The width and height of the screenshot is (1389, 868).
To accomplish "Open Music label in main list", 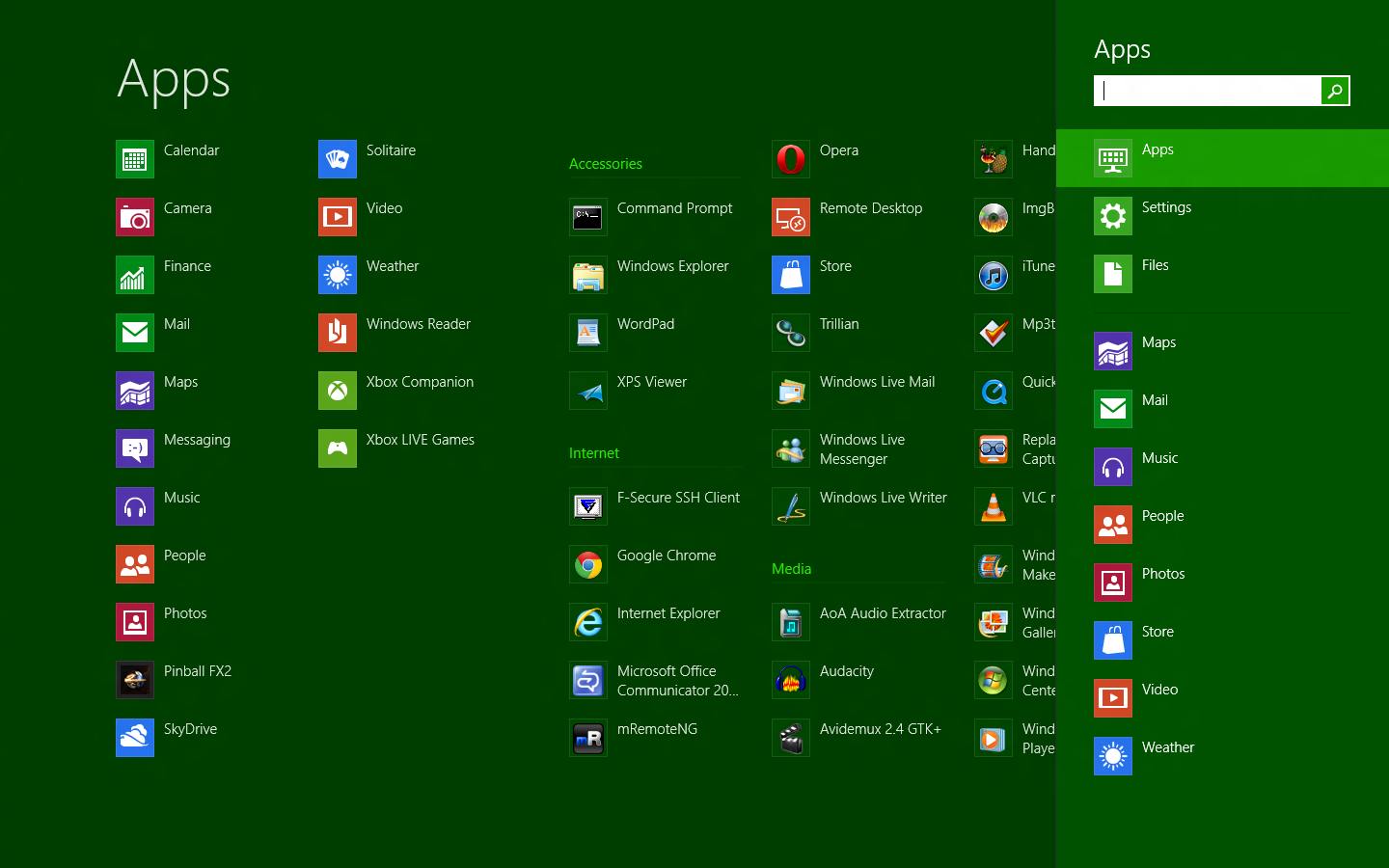I will (181, 498).
